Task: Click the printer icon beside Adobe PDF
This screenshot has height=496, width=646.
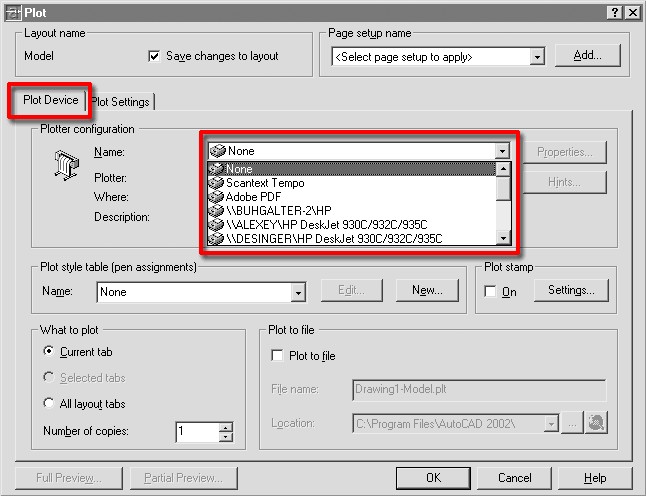Action: click(x=216, y=197)
